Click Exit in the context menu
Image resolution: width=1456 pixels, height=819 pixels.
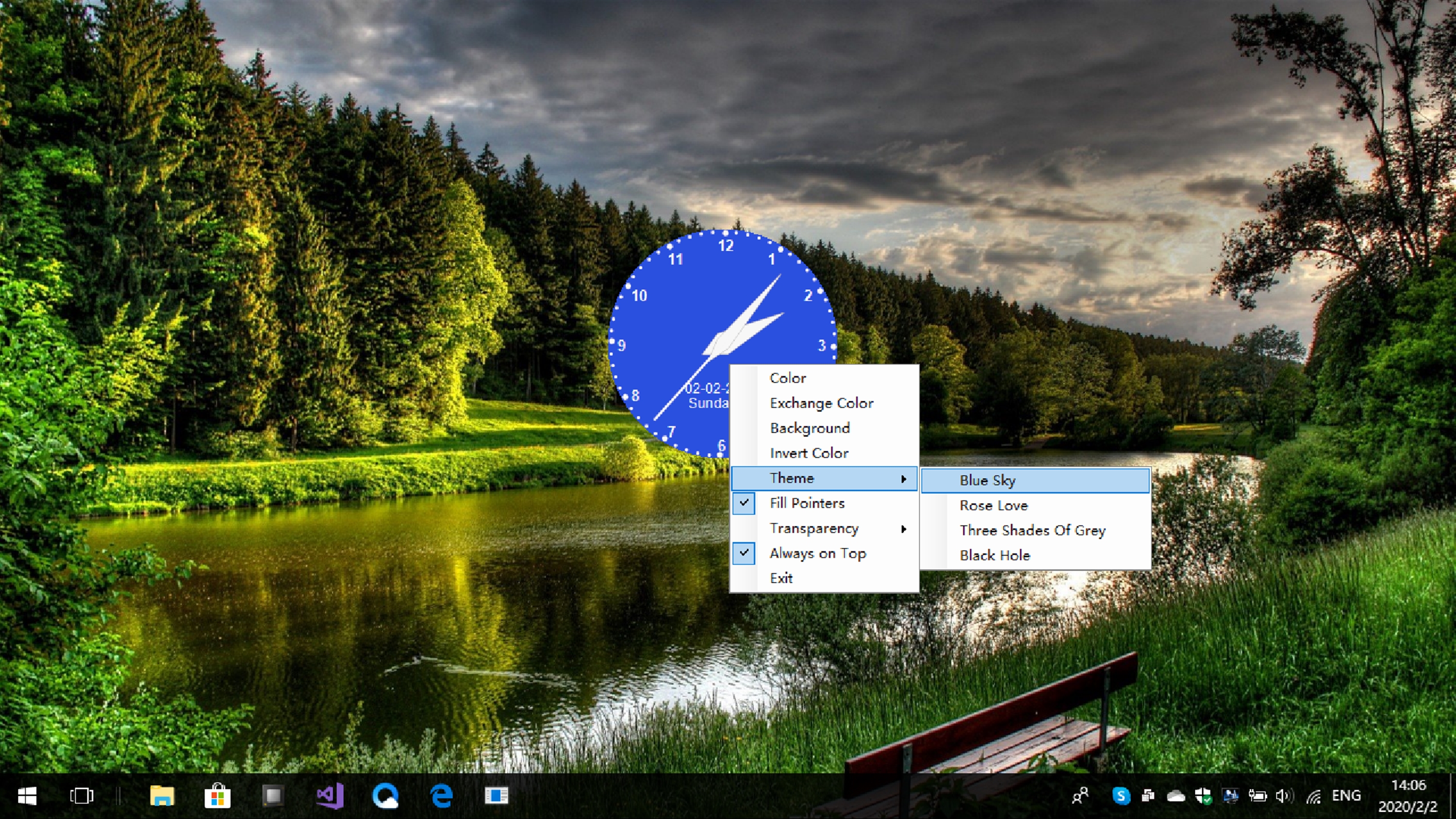[x=781, y=578]
